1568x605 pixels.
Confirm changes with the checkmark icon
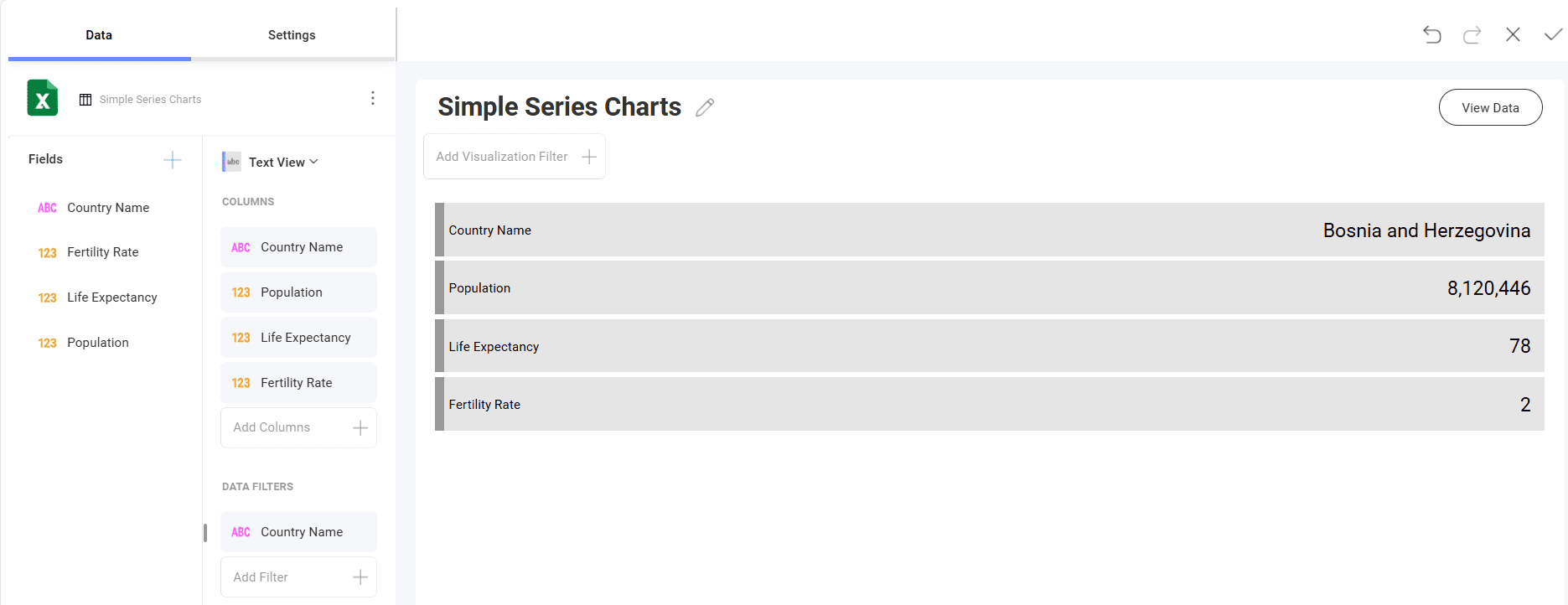pos(1553,34)
